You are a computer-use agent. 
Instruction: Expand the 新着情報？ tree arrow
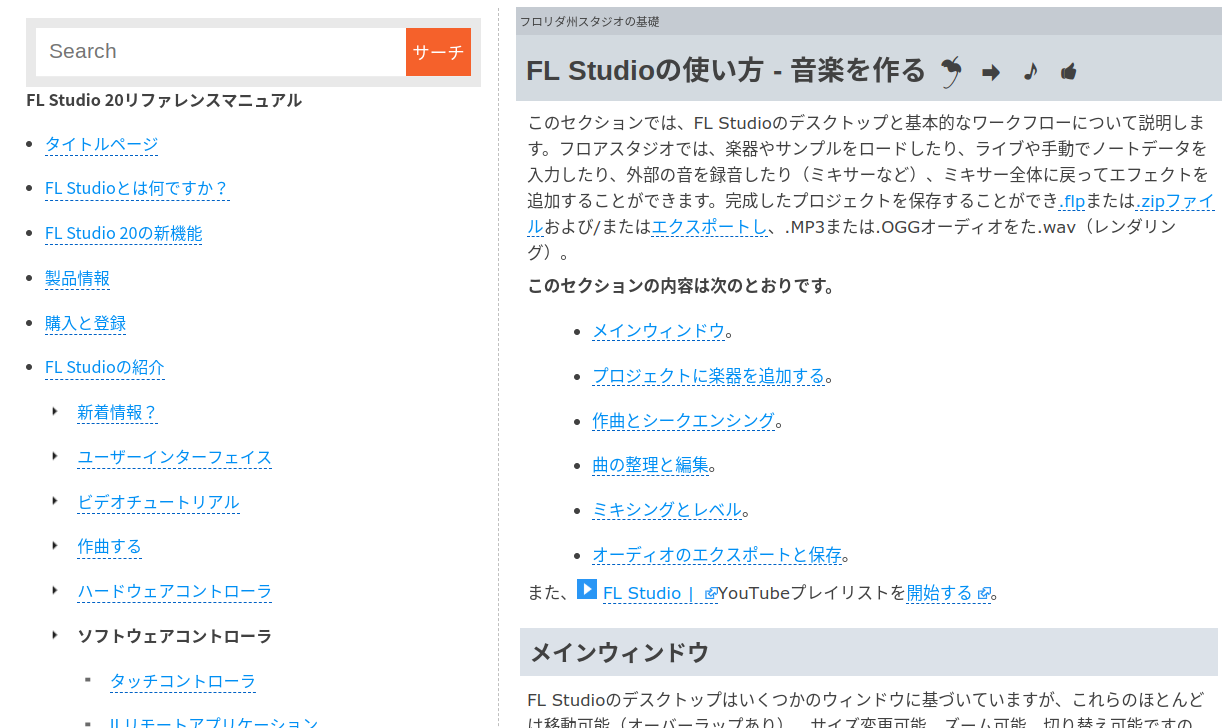coord(55,411)
